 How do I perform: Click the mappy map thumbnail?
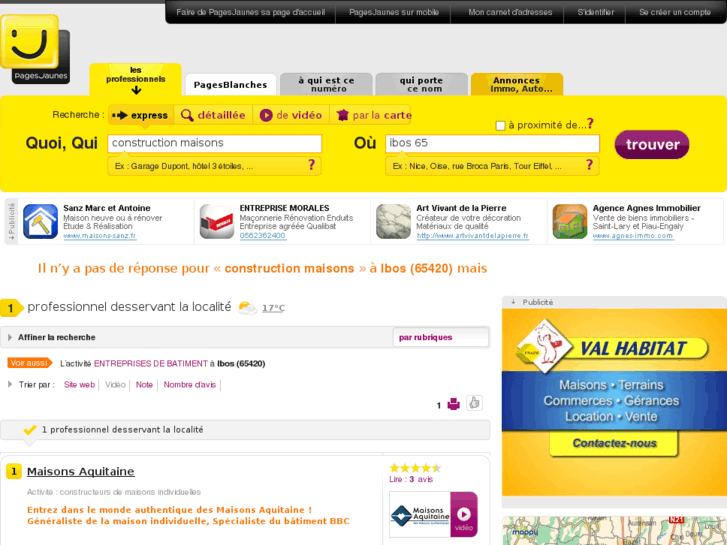(x=614, y=531)
